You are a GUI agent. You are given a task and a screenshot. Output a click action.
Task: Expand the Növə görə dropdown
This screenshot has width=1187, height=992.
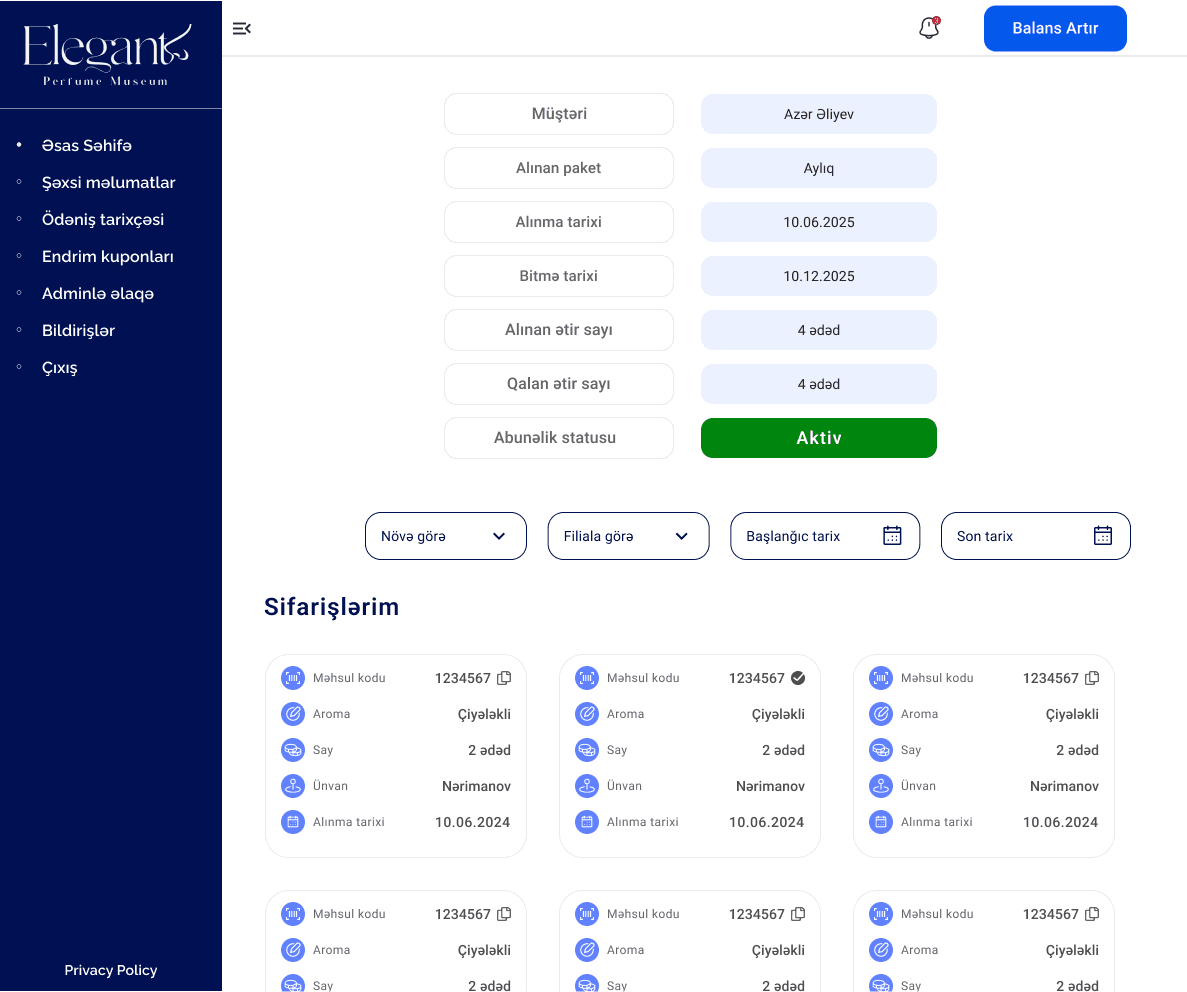[x=446, y=536]
